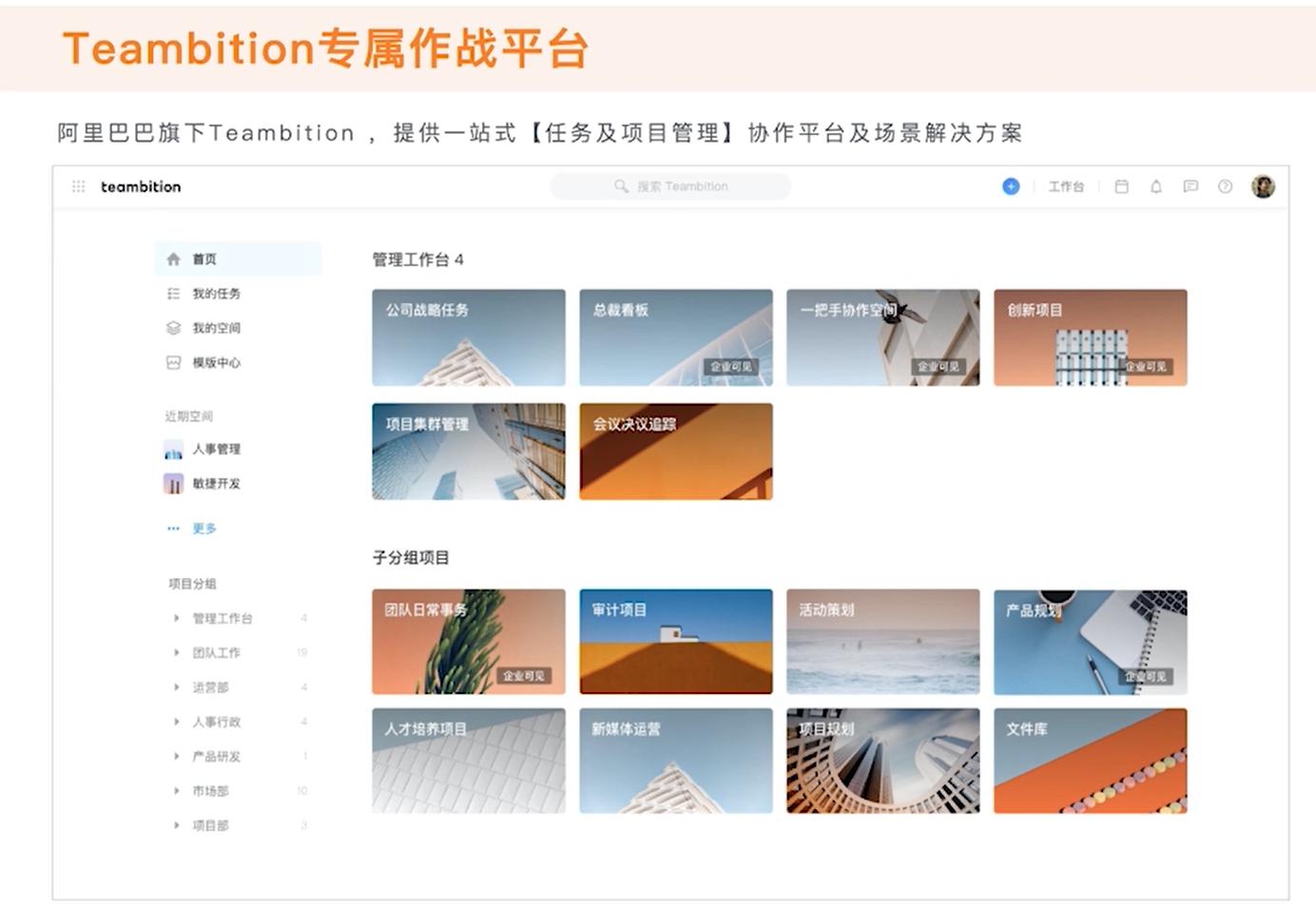1316x906 pixels.
Task: Open the 模版中心 template center
Action: pyautogui.click(x=175, y=362)
